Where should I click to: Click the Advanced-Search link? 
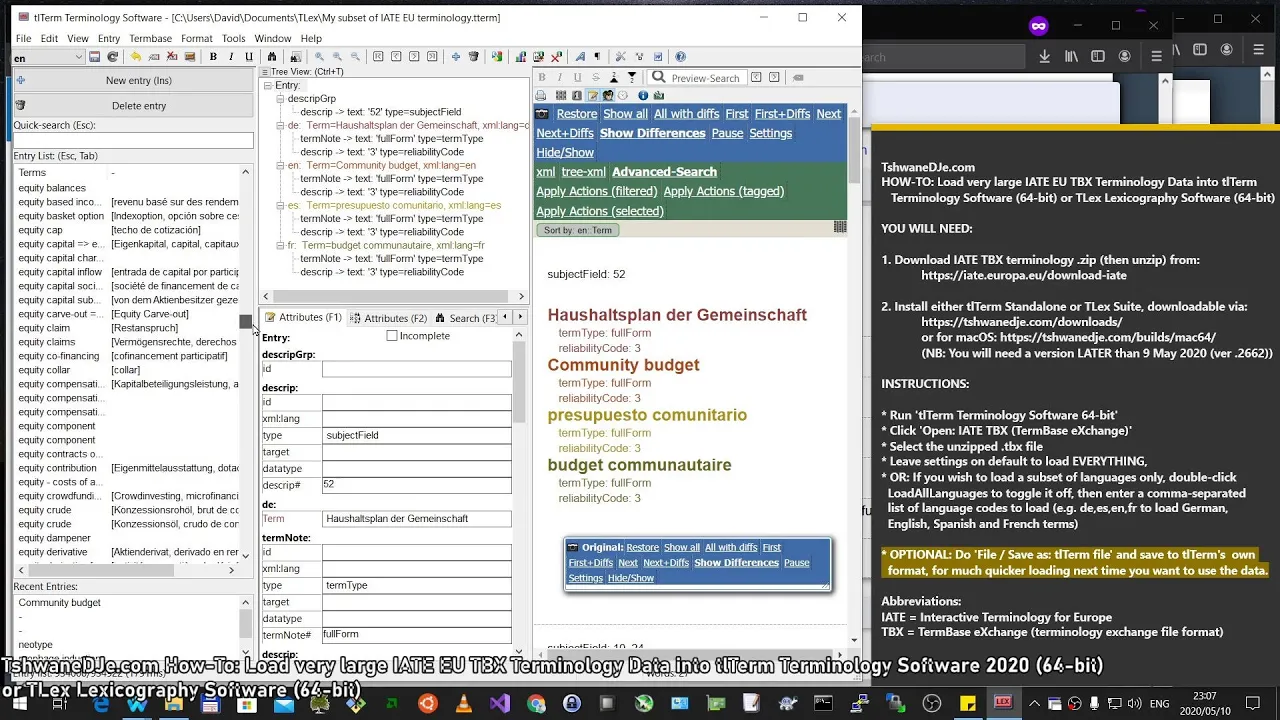pyautogui.click(x=664, y=172)
